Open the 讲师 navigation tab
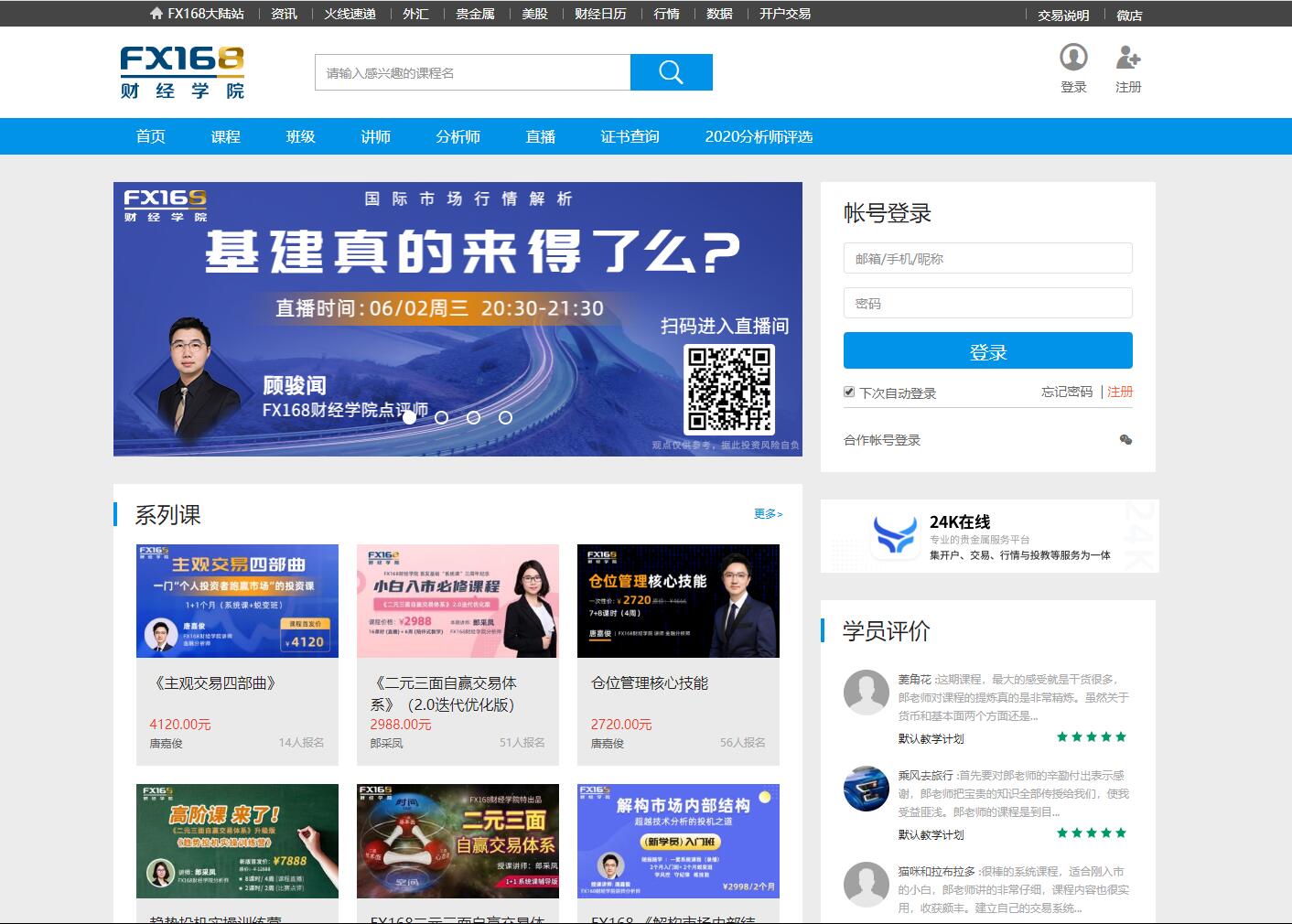 376,136
